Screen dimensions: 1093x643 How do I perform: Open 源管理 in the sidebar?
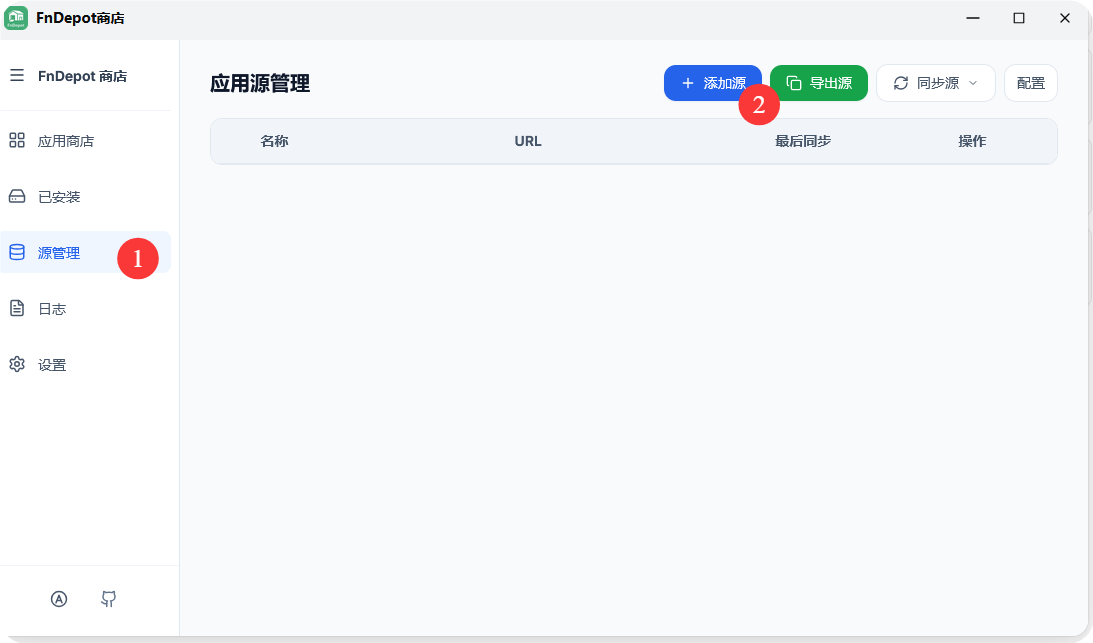click(x=58, y=252)
